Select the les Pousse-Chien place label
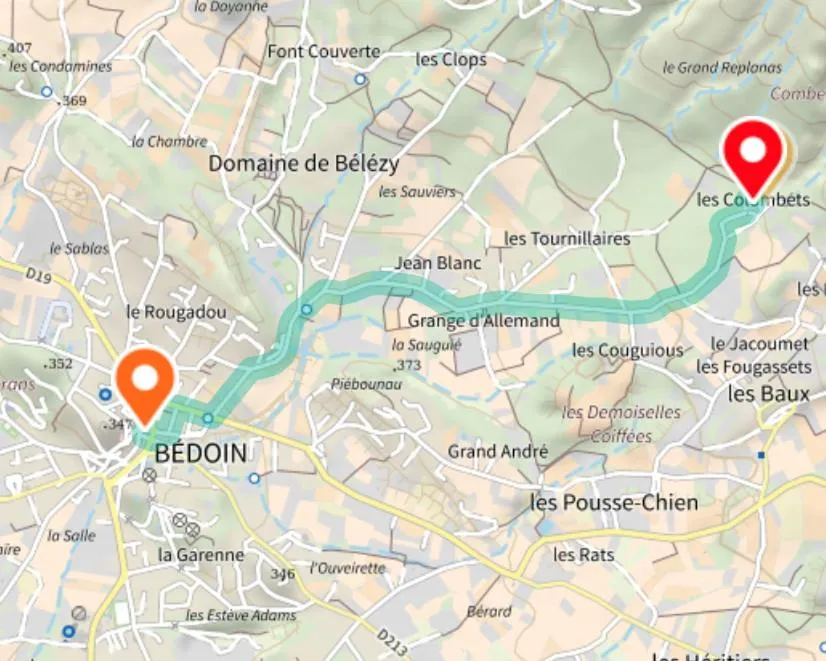The height and width of the screenshot is (661, 826). coord(614,502)
